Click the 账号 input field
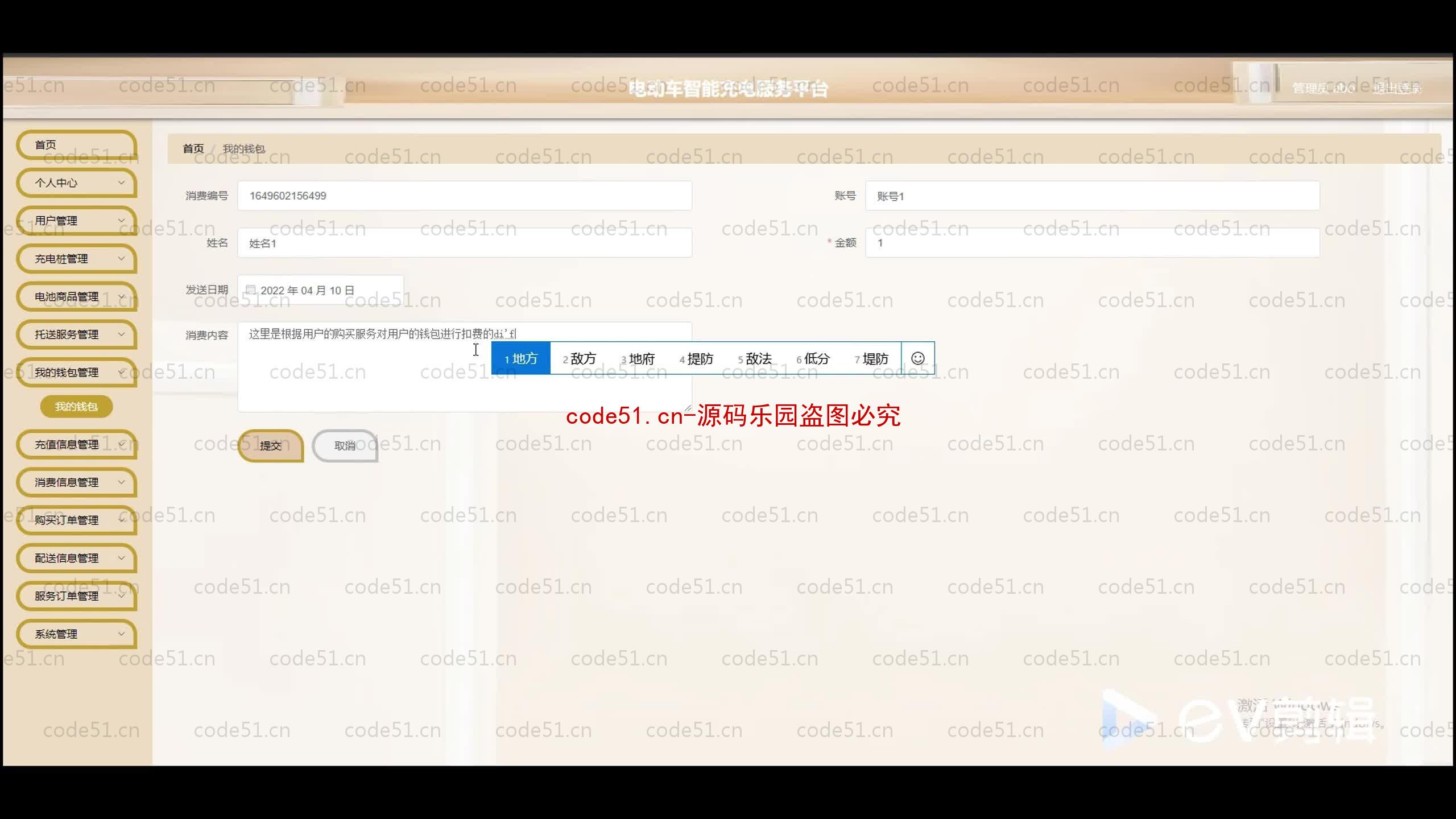Image resolution: width=1456 pixels, height=819 pixels. point(1092,196)
